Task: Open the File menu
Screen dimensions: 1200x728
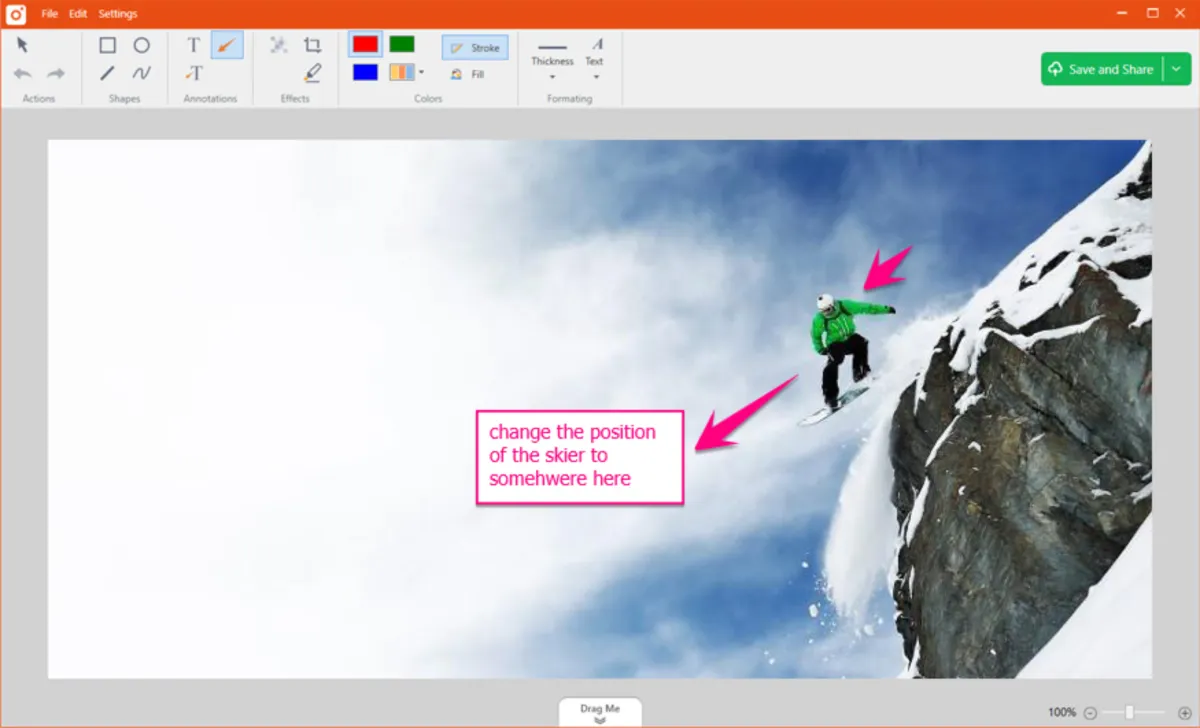Action: point(50,14)
